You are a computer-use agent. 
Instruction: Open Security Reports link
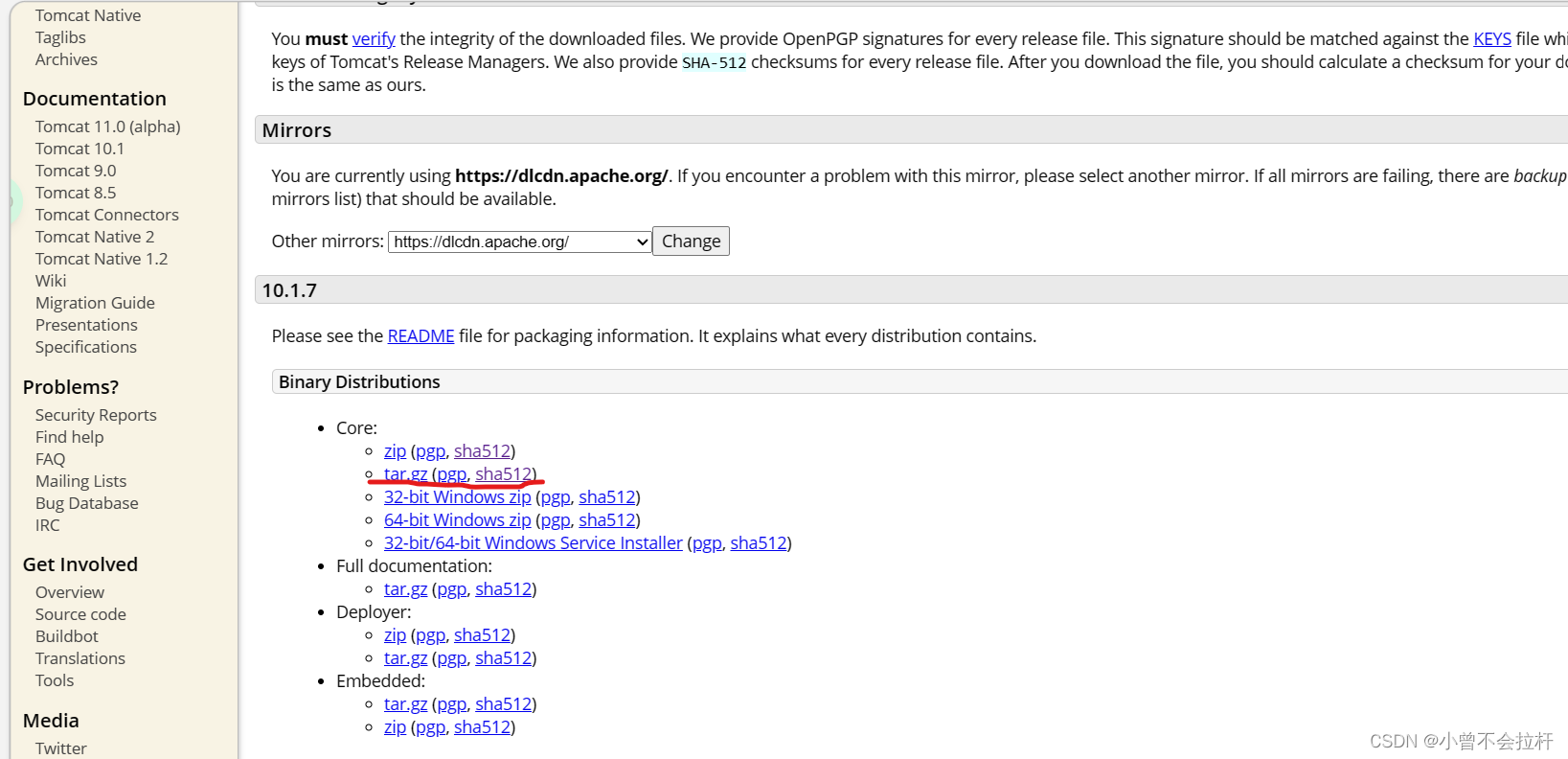[96, 415]
